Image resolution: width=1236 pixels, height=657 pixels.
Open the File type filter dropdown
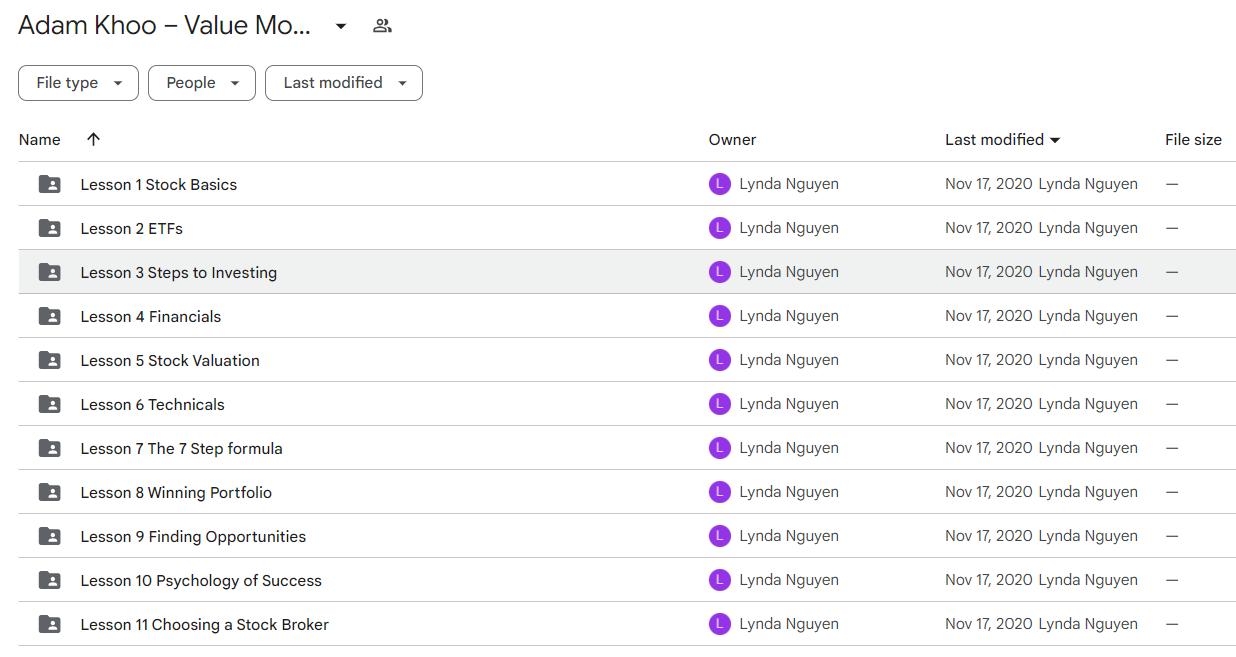coord(78,83)
